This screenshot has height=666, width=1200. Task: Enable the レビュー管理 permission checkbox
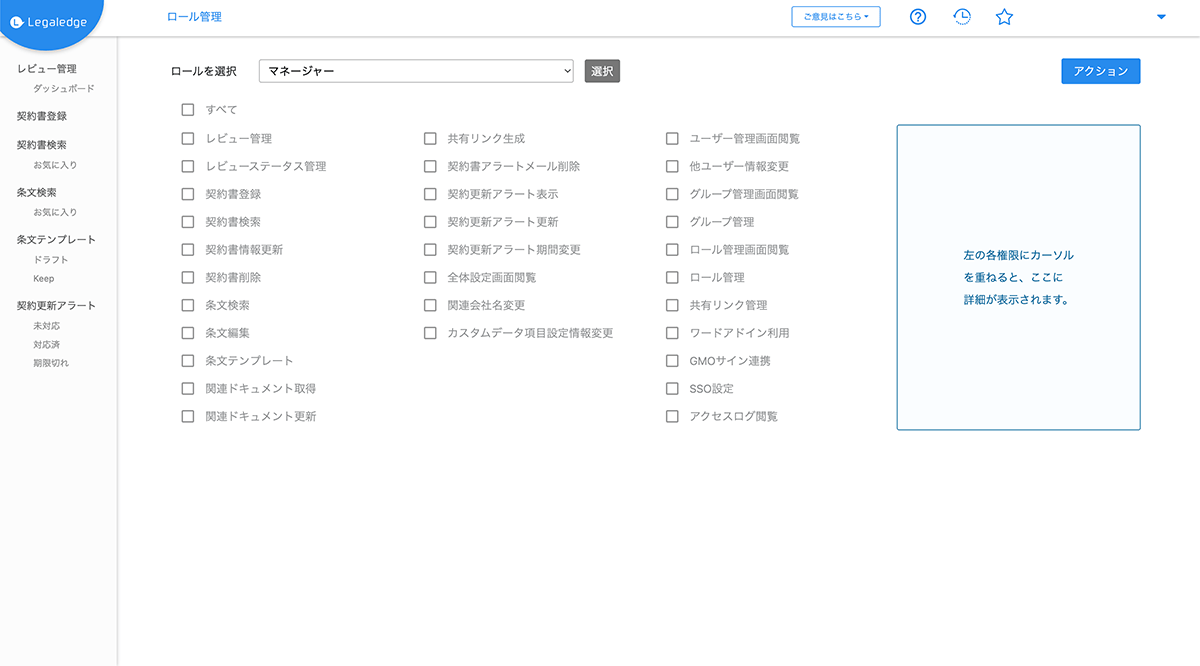point(188,139)
